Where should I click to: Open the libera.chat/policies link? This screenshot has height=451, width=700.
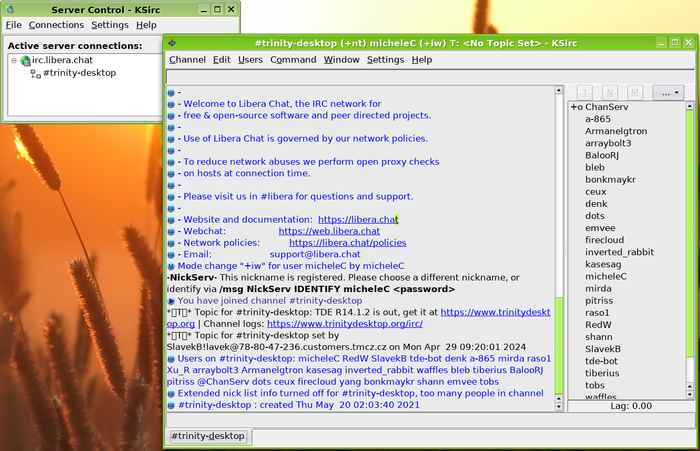[348, 243]
